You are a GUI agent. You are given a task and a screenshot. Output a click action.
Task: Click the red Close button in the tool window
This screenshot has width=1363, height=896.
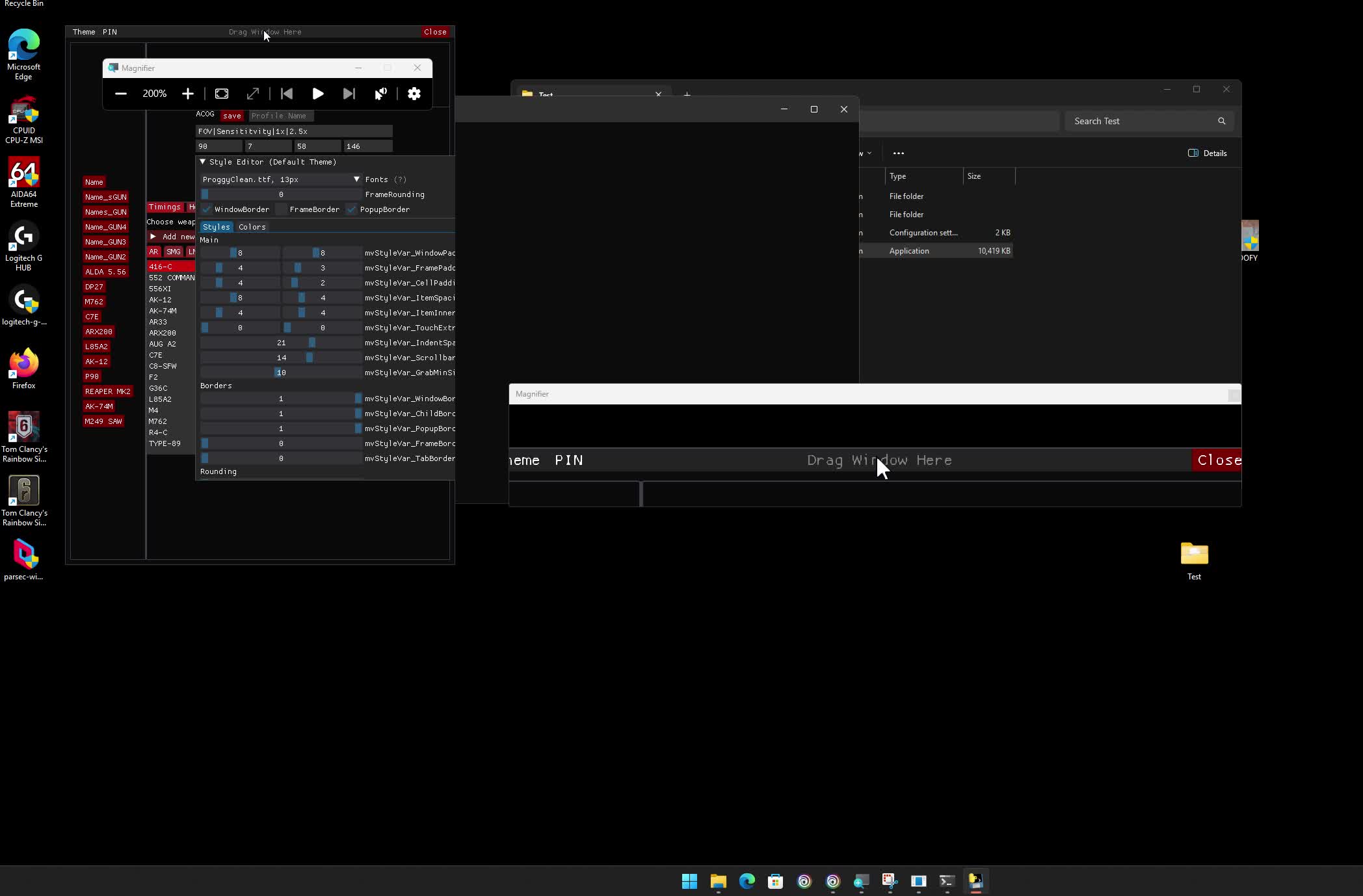(435, 32)
